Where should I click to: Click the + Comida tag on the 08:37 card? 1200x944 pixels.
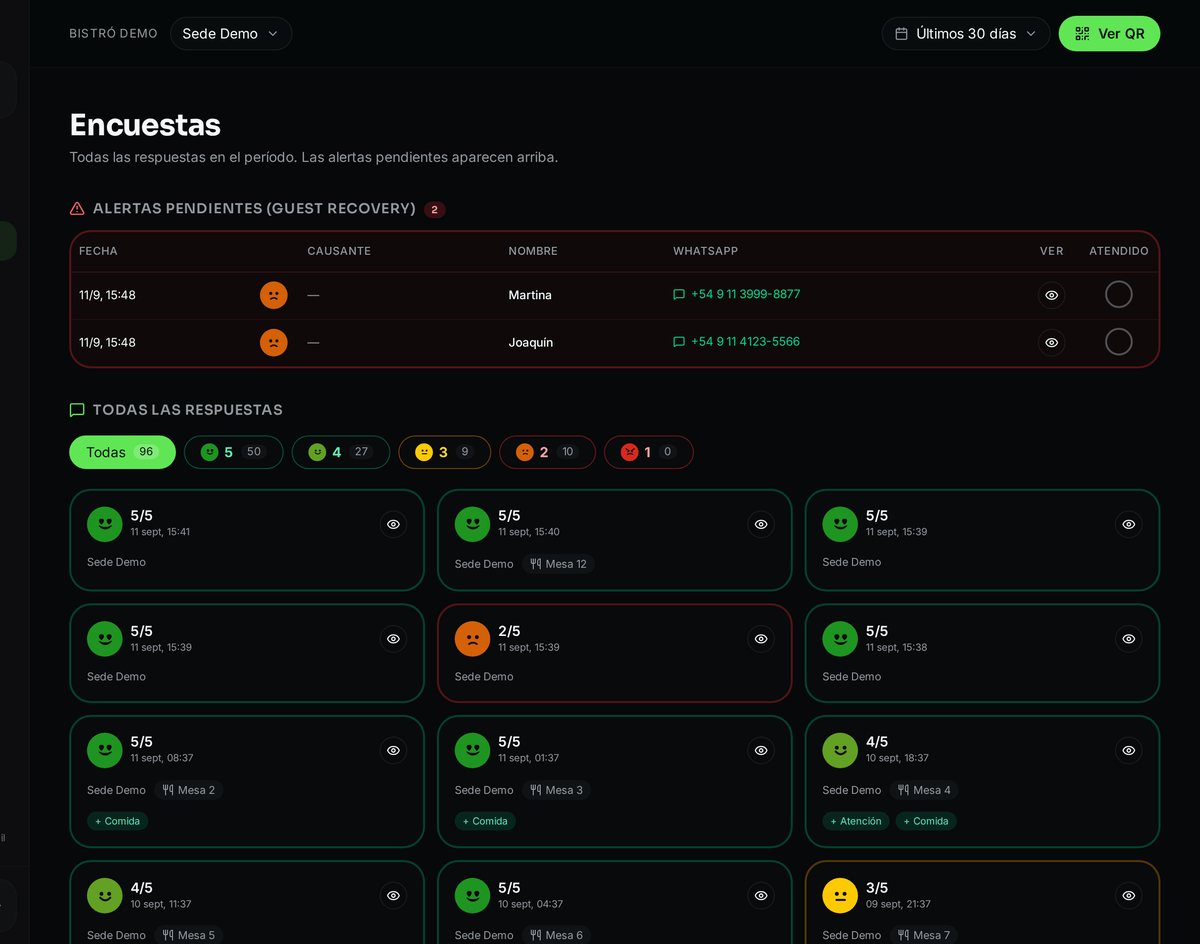pyautogui.click(x=118, y=821)
